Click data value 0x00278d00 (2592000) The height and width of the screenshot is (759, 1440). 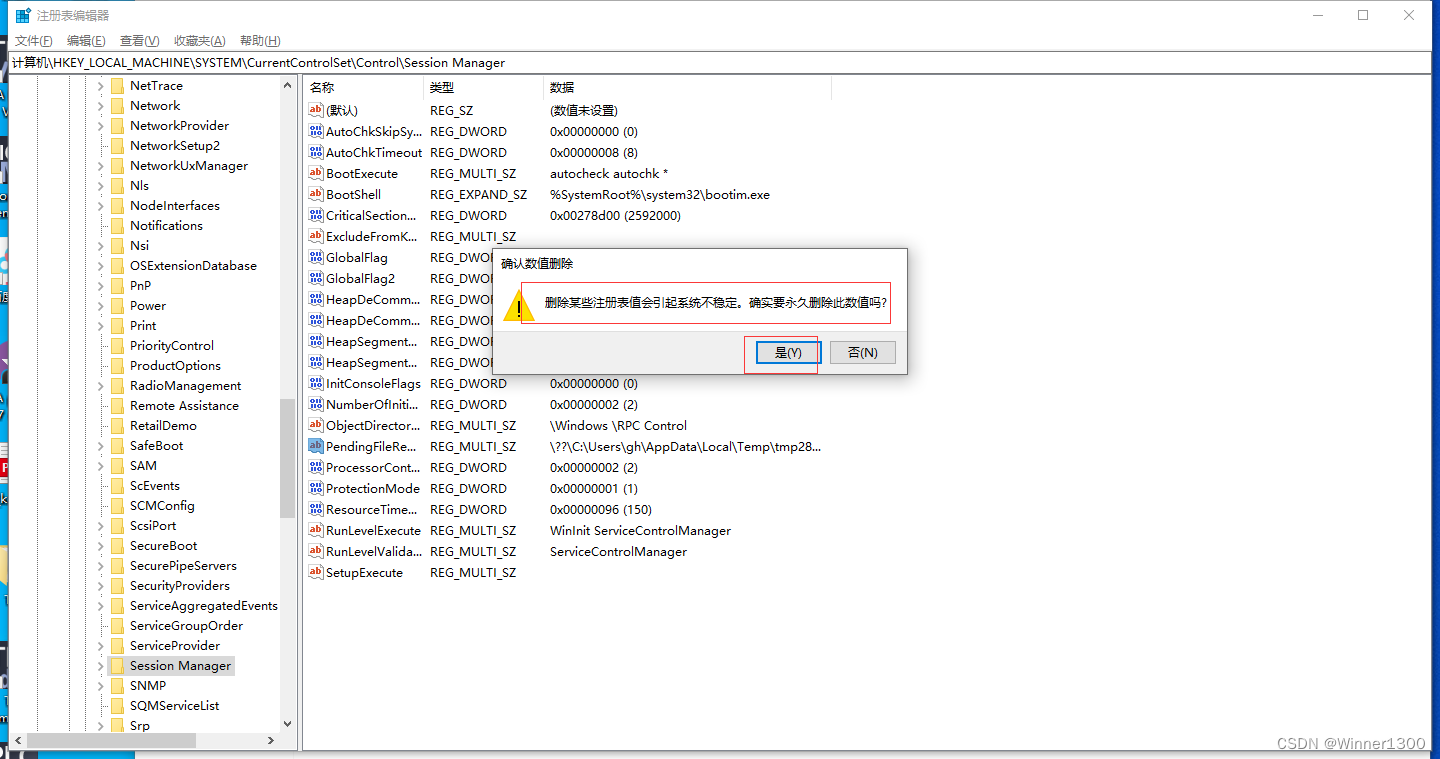615,215
